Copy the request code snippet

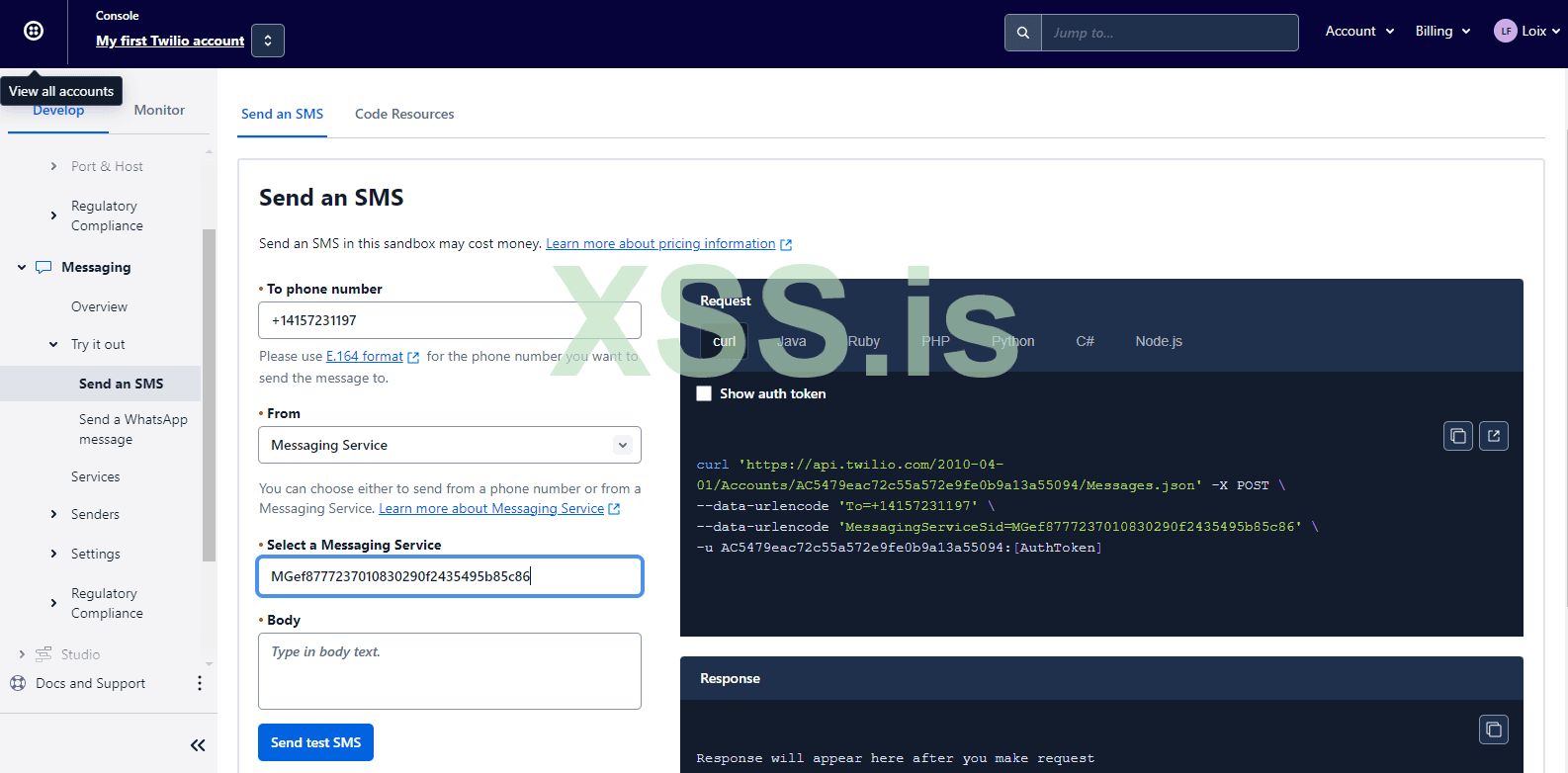point(1458,436)
